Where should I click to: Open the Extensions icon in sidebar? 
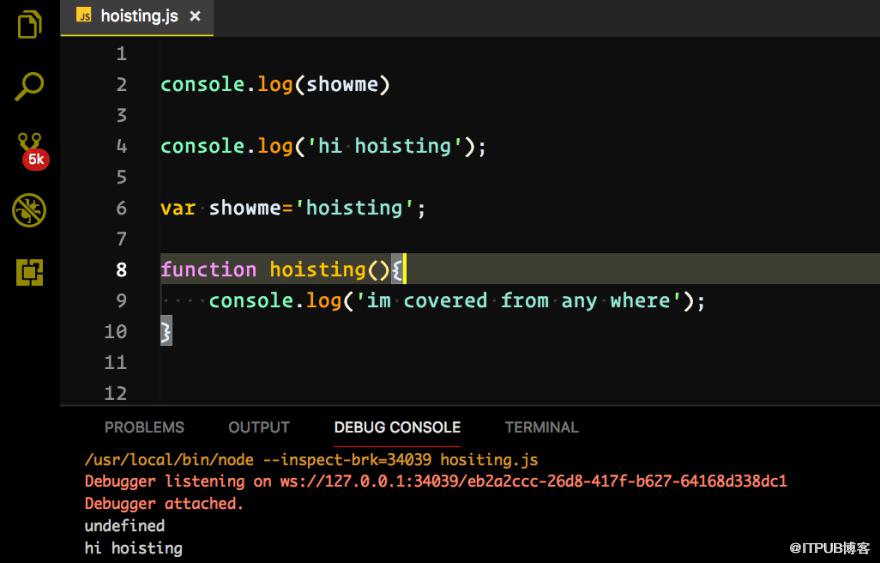pos(29,272)
